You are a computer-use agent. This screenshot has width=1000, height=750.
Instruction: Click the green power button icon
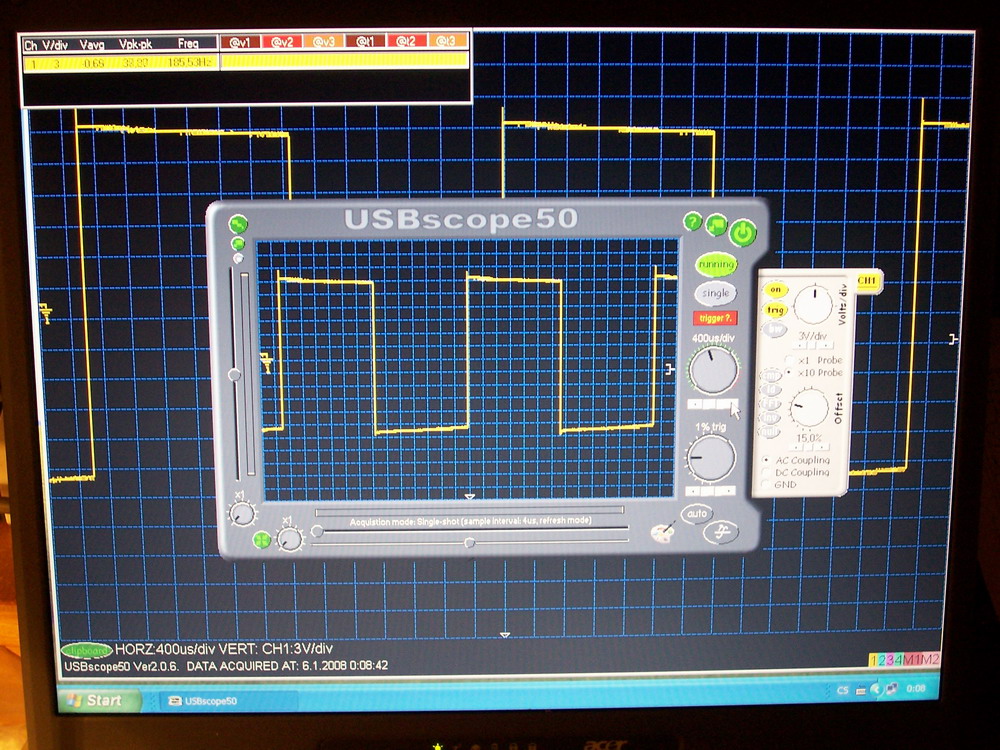[x=743, y=233]
